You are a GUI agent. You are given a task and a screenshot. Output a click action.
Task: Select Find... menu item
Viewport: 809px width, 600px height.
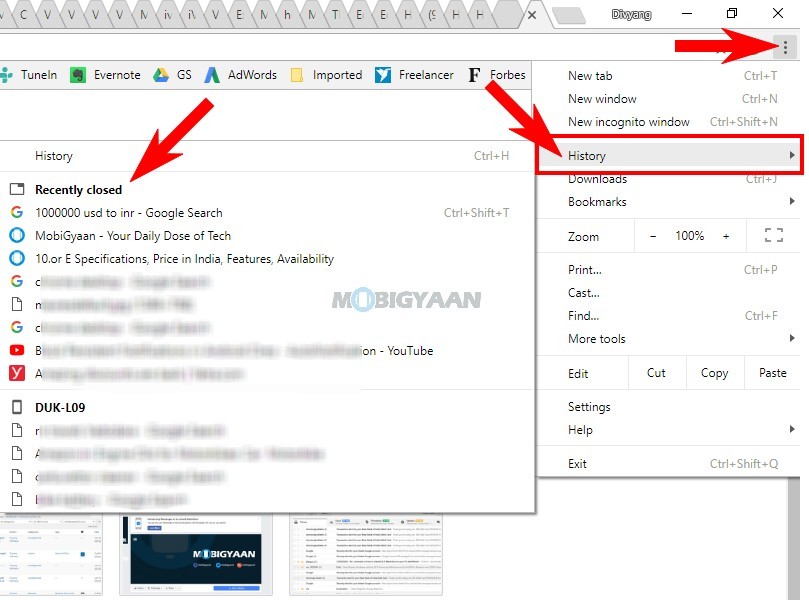pyautogui.click(x=669, y=316)
